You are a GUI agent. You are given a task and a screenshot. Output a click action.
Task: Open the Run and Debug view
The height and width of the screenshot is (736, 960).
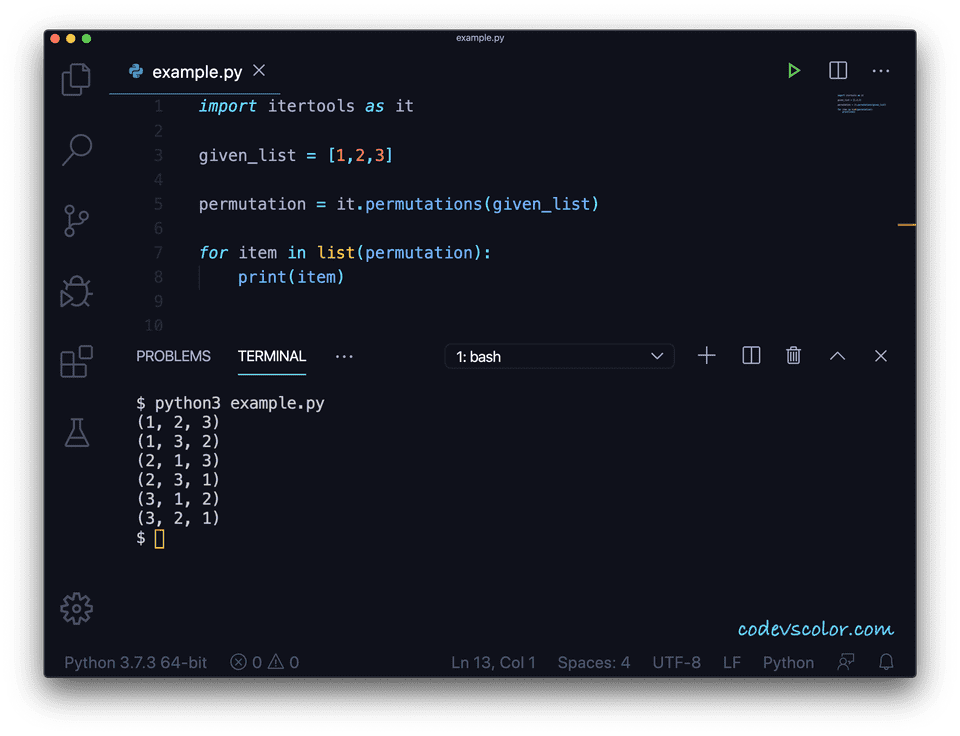76,291
